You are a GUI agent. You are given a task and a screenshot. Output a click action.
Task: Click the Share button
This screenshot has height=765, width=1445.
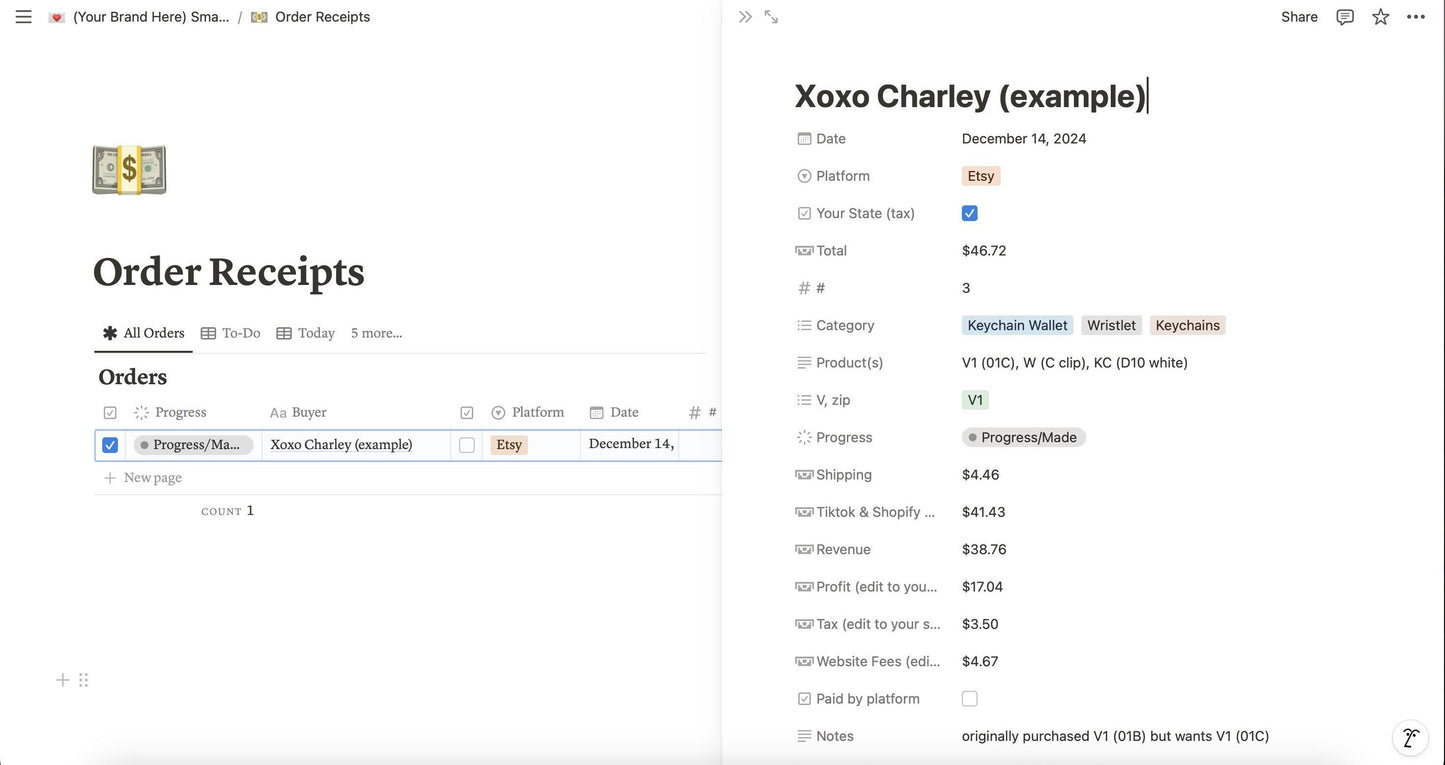click(1299, 17)
